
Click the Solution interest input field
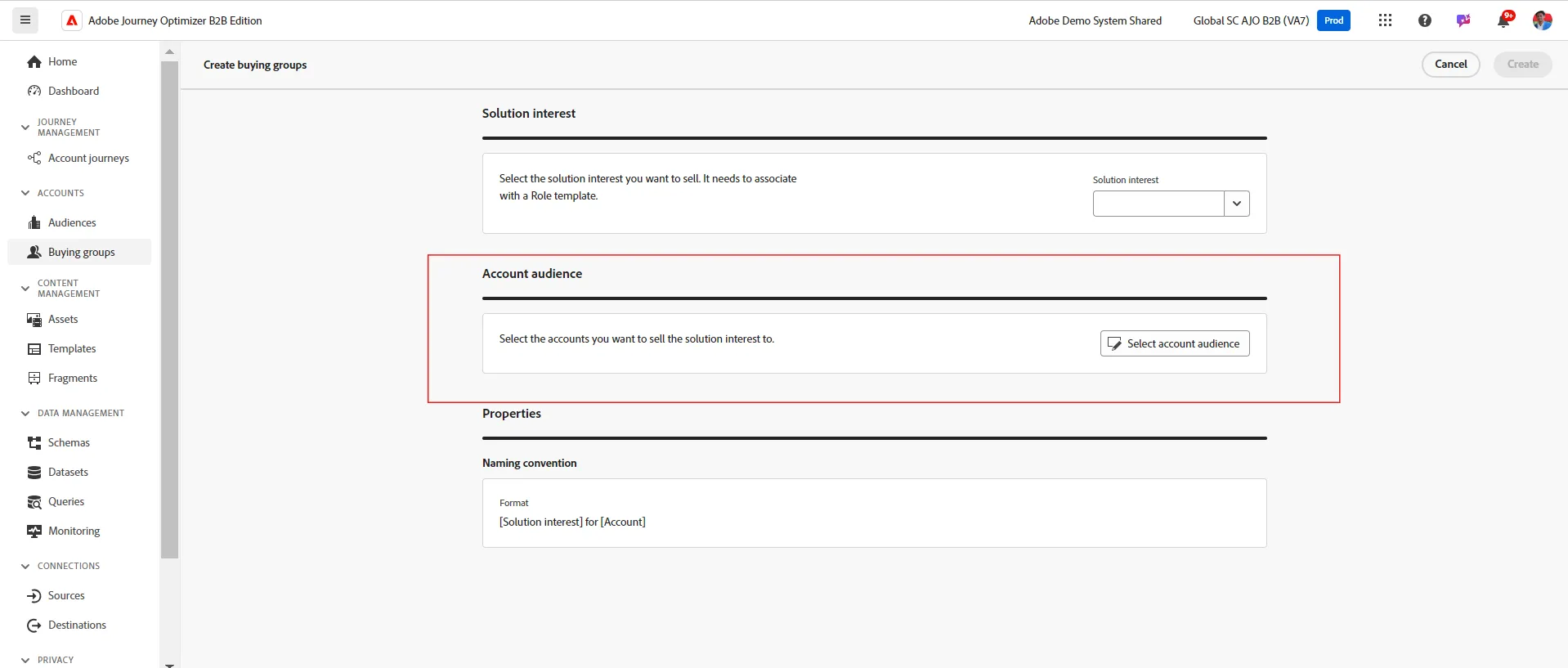[x=1158, y=204]
